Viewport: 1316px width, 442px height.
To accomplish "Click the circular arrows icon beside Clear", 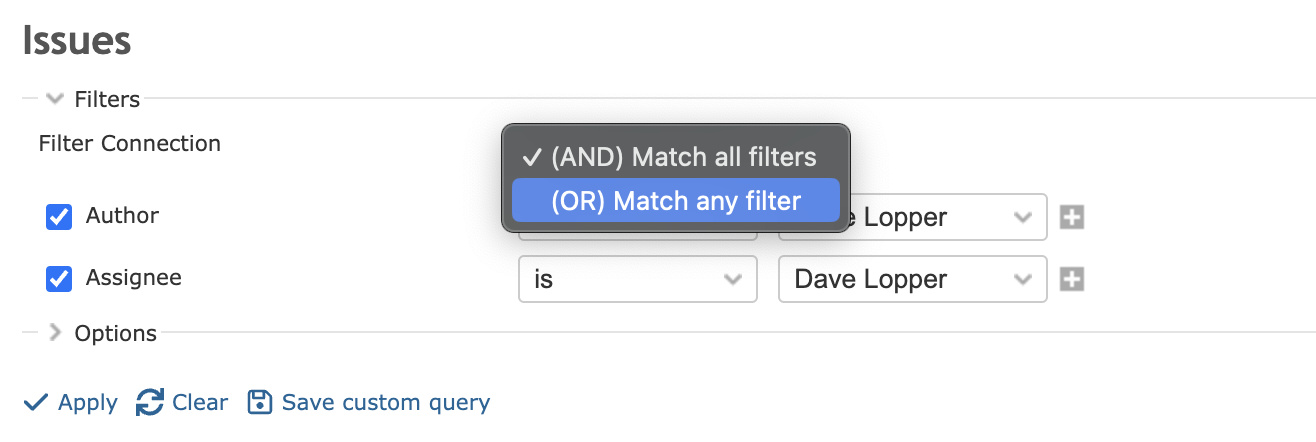I will pos(150,403).
